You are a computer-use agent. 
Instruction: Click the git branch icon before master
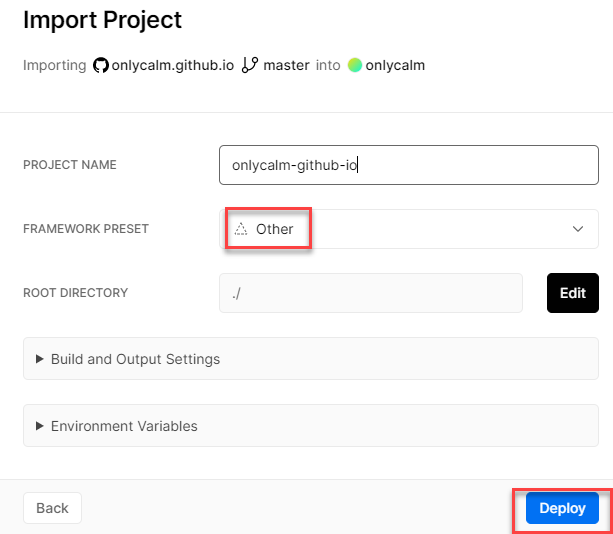[249, 65]
